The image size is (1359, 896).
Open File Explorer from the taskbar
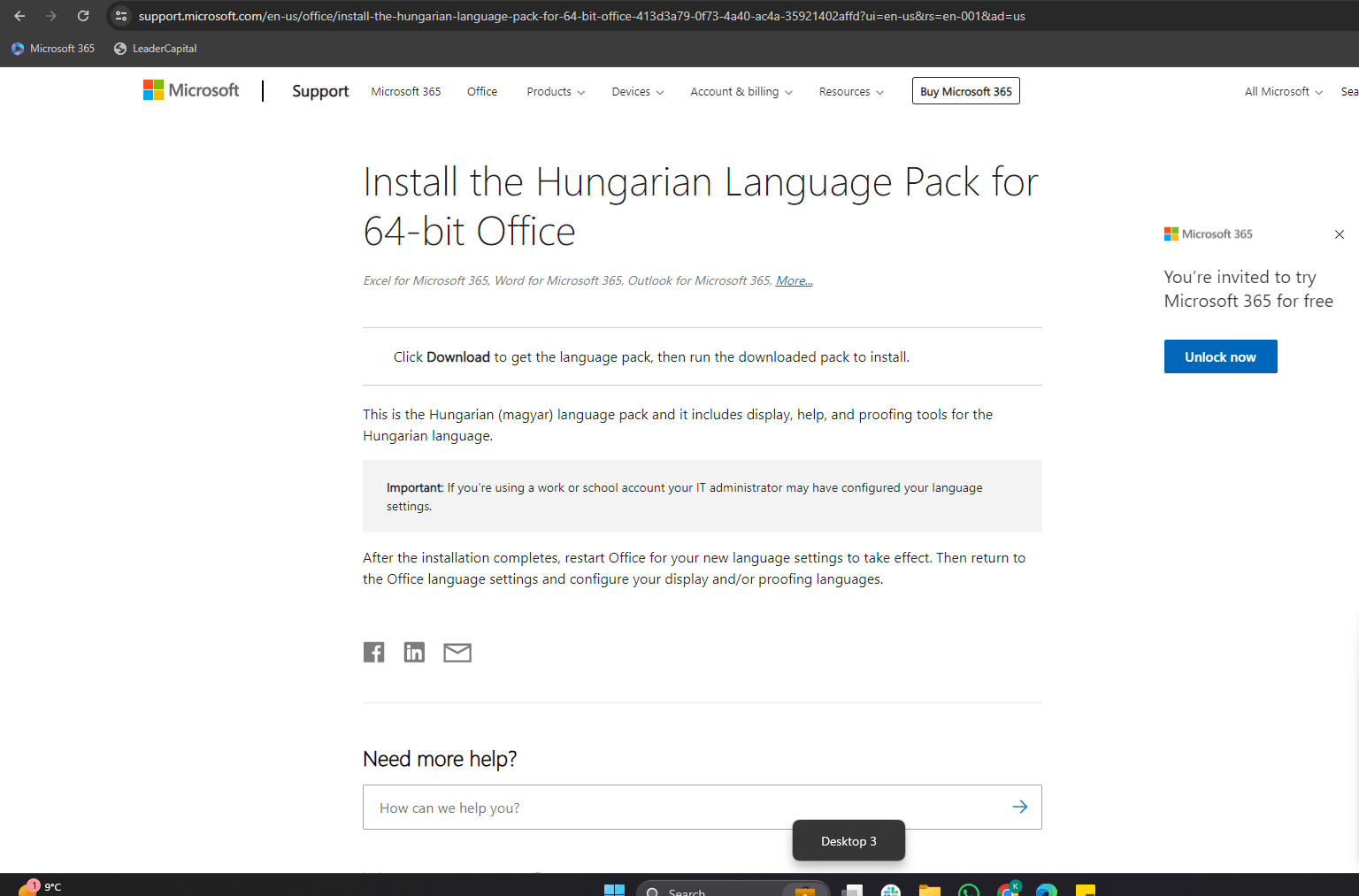930,890
